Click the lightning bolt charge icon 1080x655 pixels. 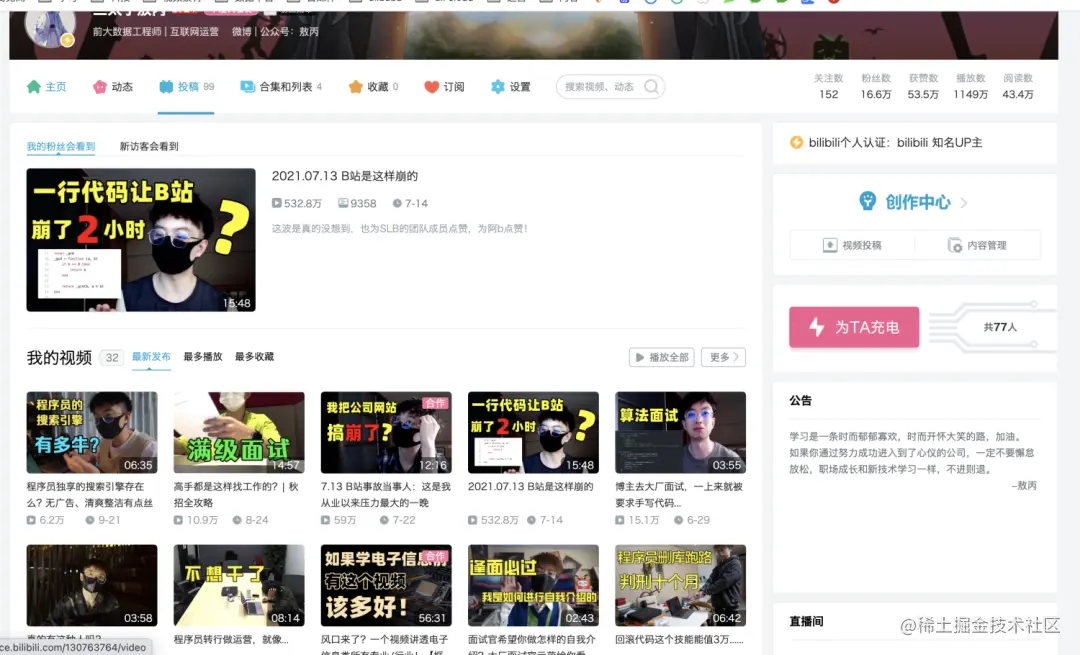pos(817,327)
